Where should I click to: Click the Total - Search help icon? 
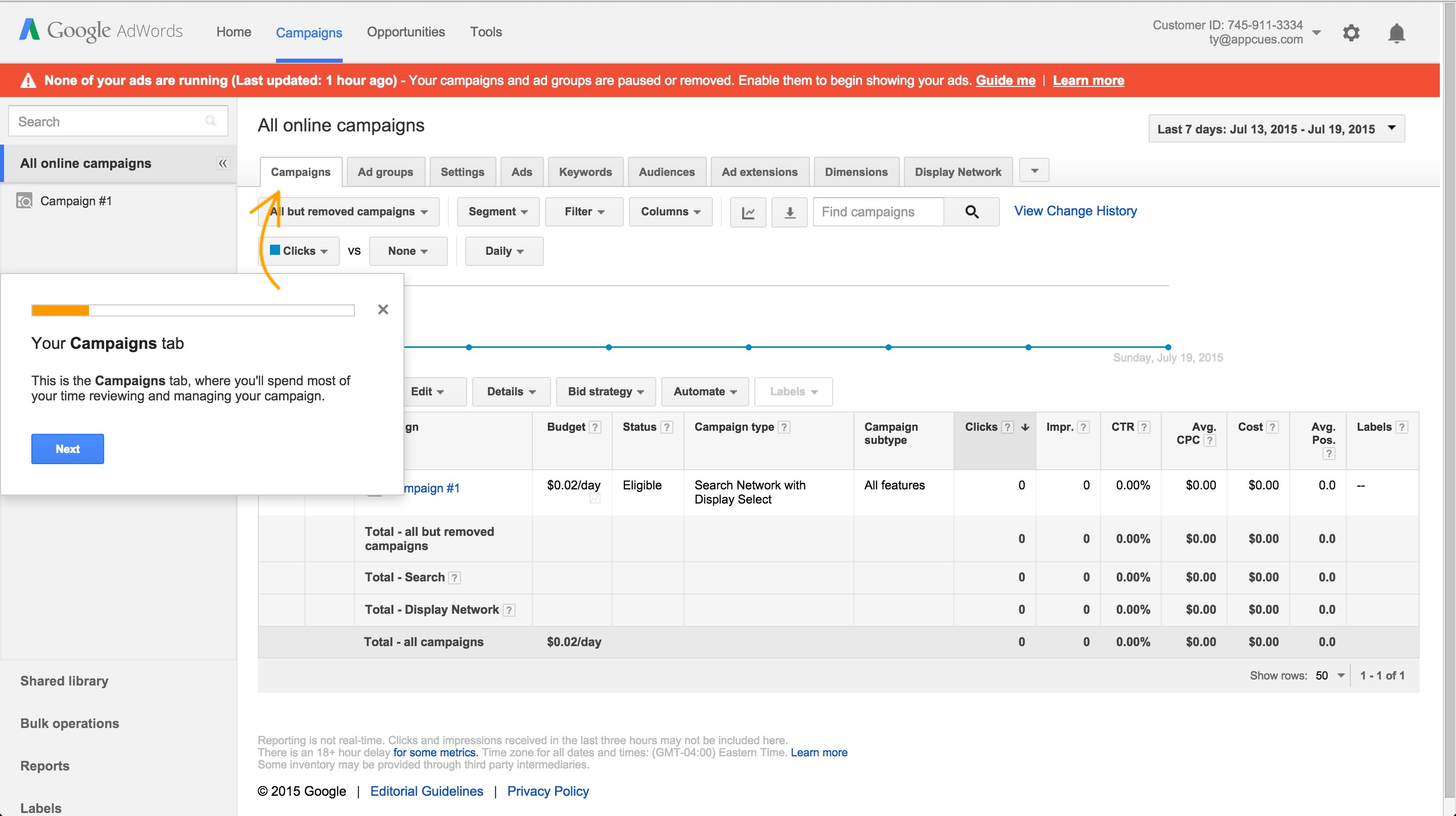(x=454, y=577)
